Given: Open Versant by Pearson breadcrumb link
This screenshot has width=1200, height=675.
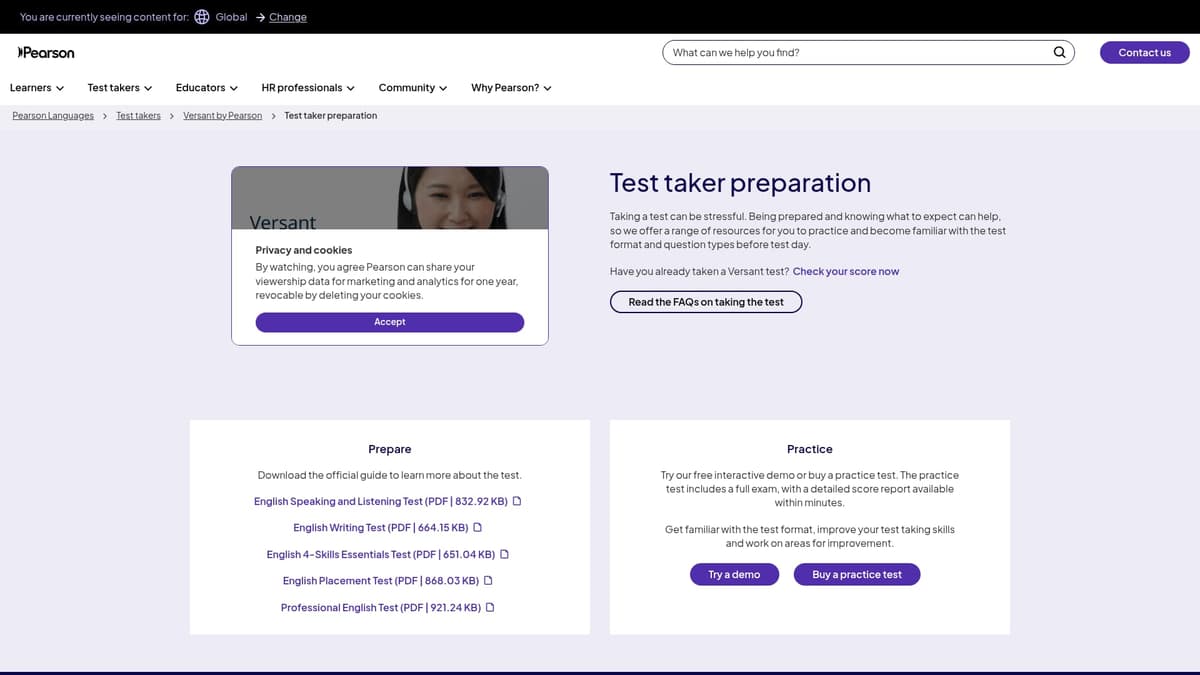Looking at the screenshot, I should 223,116.
